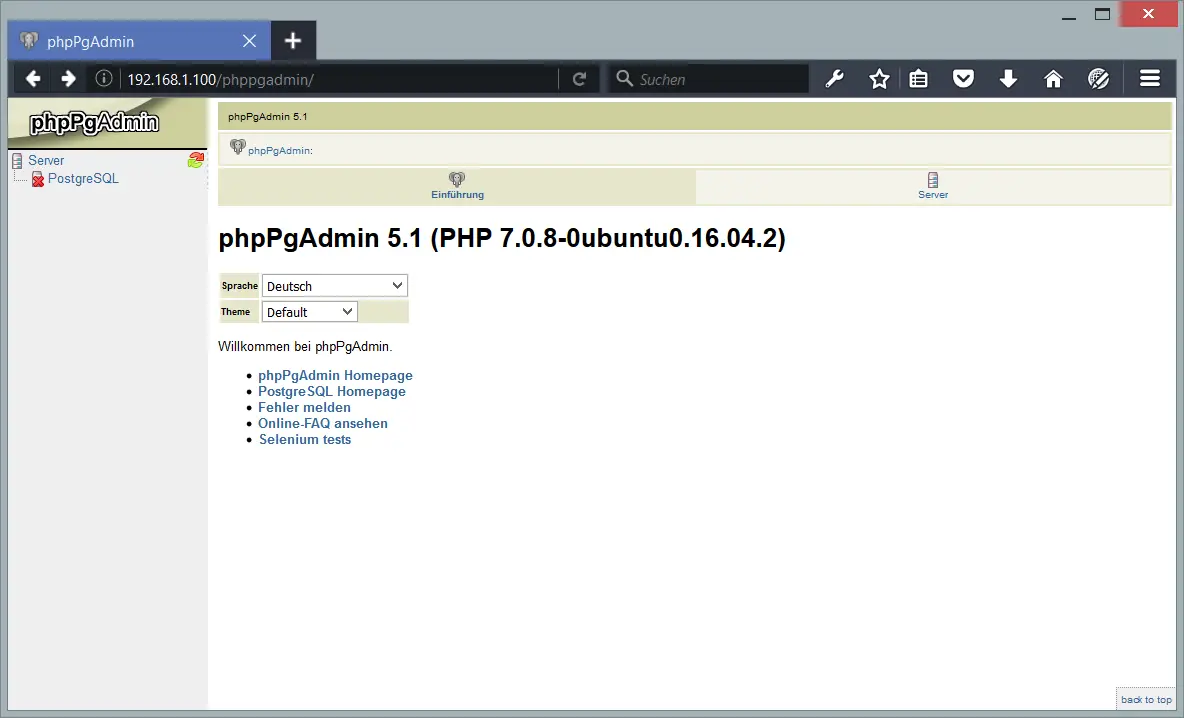1184x718 pixels.
Task: Click the Server tree icon
Action: 17,160
